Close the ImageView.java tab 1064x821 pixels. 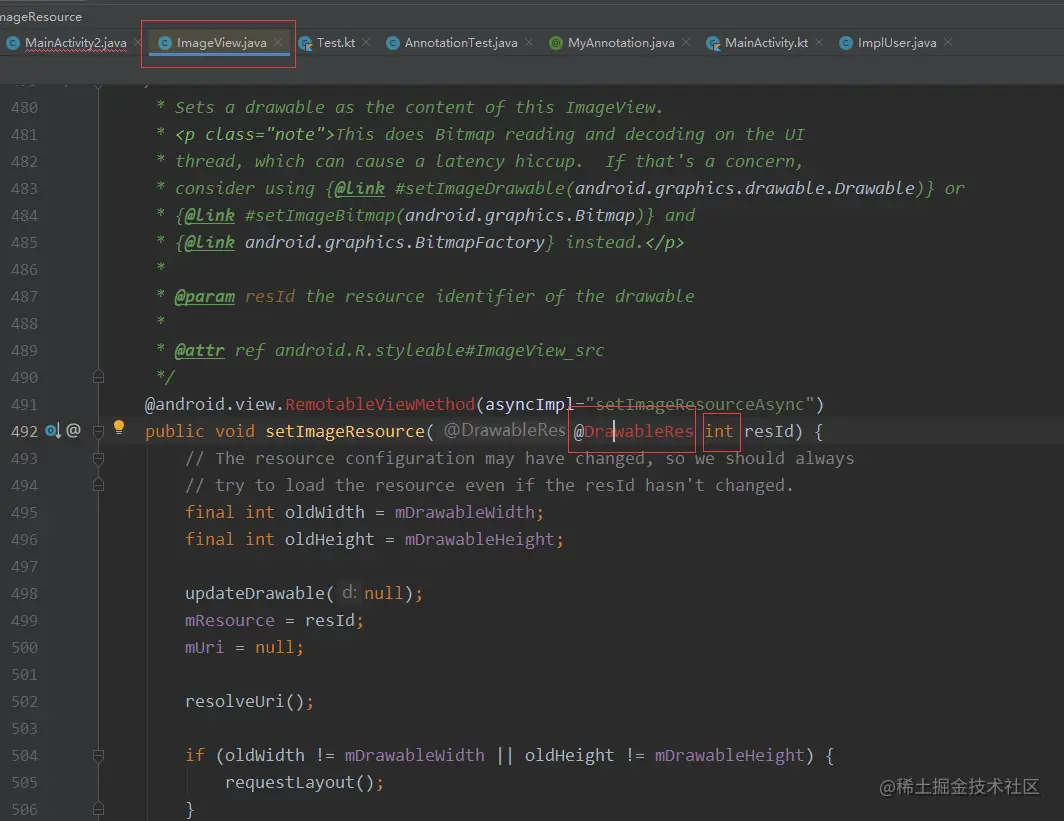pyautogui.click(x=278, y=42)
